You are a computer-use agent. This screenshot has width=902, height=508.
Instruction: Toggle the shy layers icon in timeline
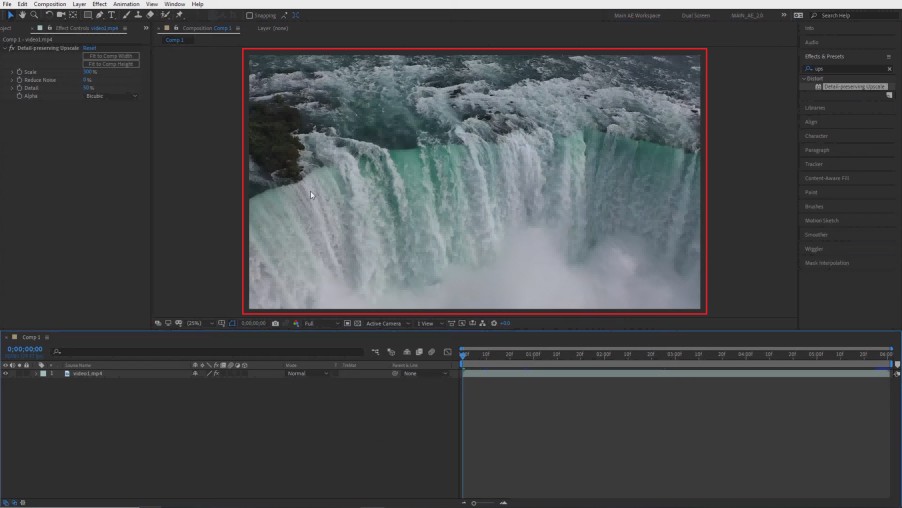tap(407, 352)
